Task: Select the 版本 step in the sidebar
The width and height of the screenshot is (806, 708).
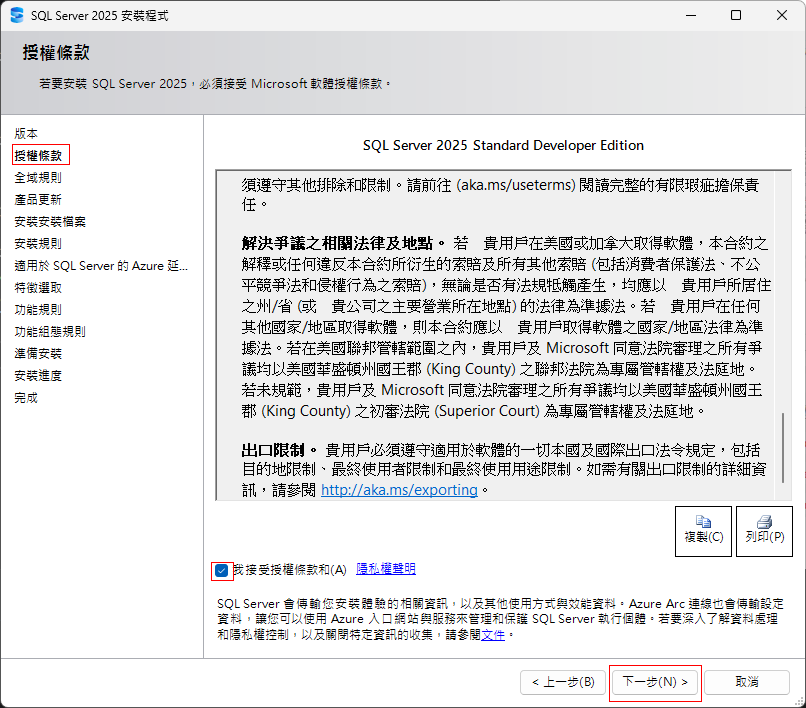Action: 26,134
